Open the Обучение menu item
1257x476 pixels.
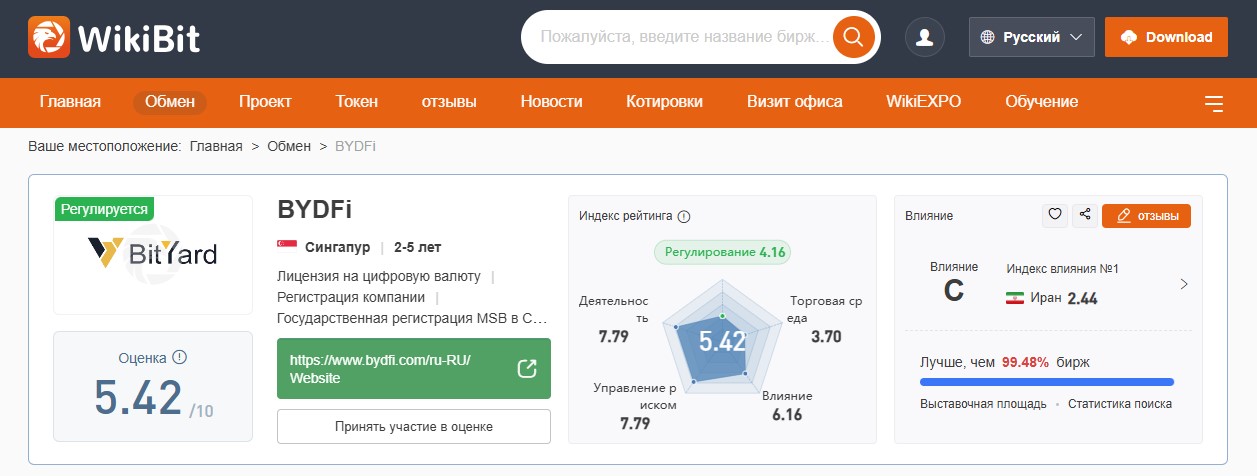pyautogui.click(x=1042, y=102)
